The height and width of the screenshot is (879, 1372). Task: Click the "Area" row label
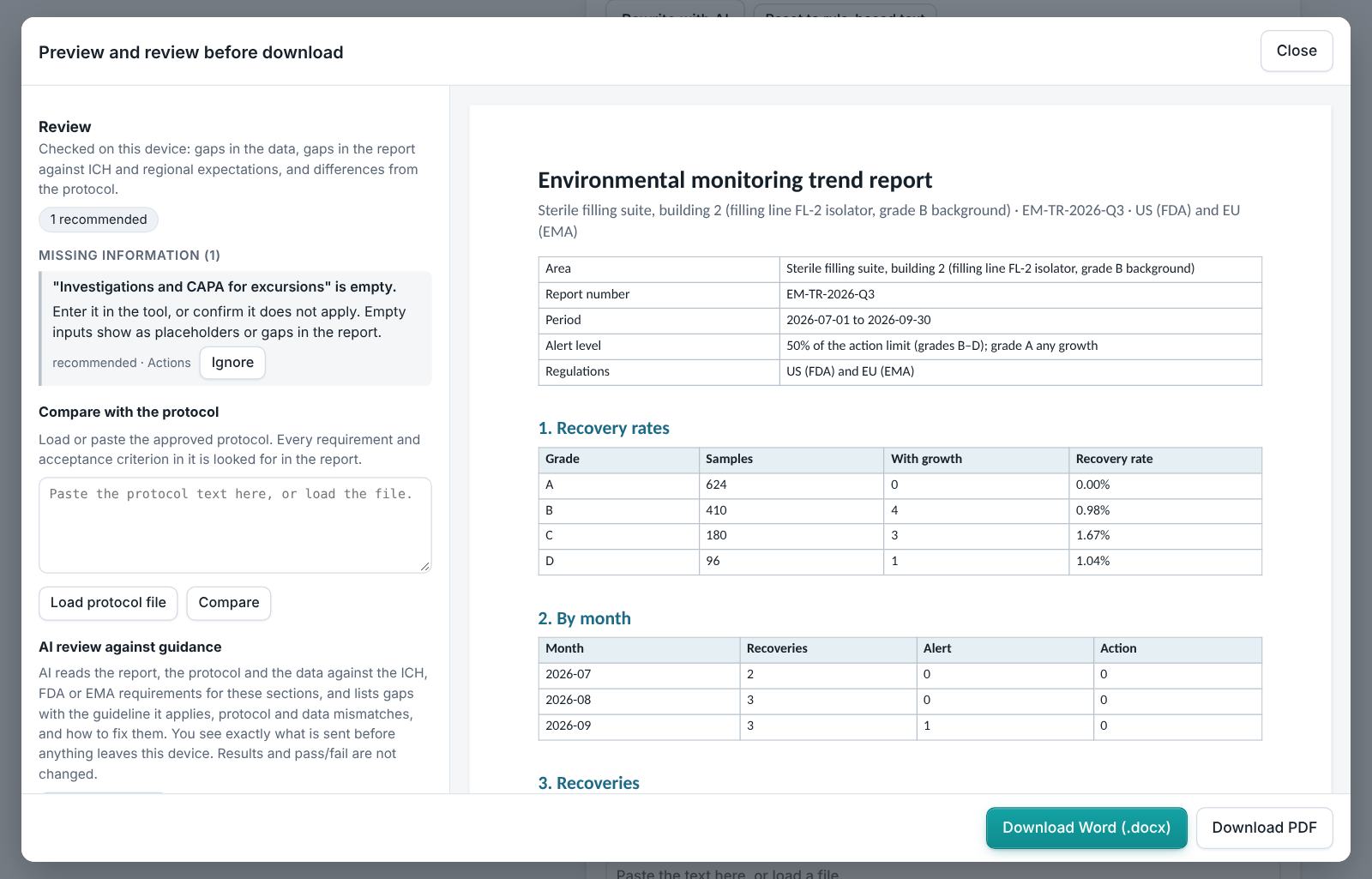[558, 268]
